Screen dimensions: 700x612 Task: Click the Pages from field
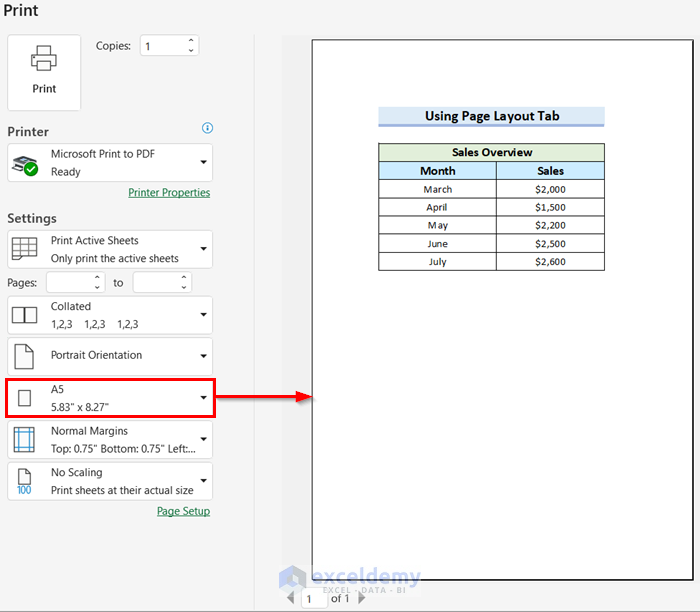pos(70,283)
